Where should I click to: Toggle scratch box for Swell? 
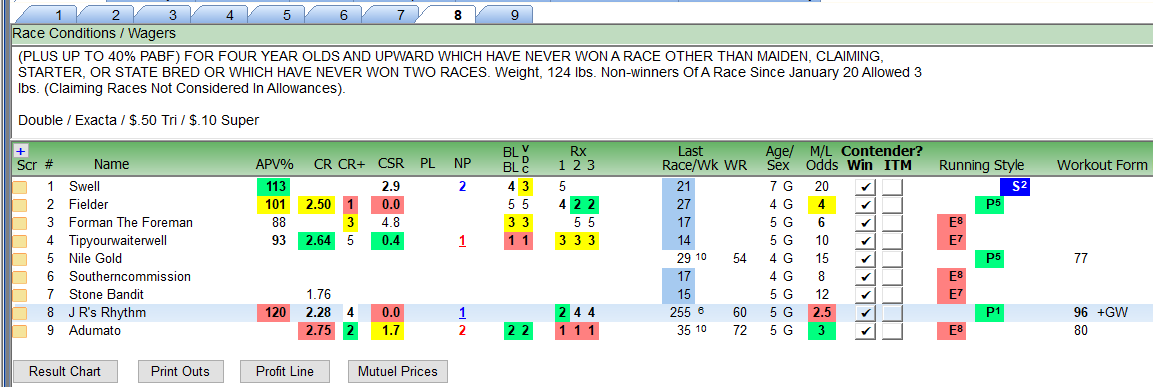click(x=20, y=187)
